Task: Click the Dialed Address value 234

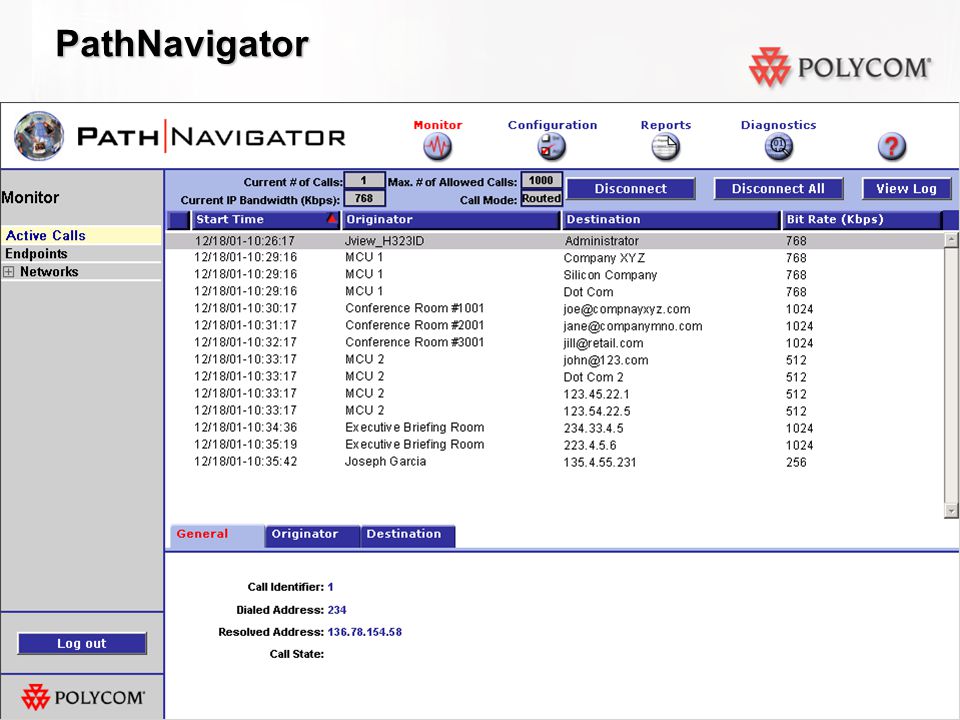Action: (x=337, y=610)
